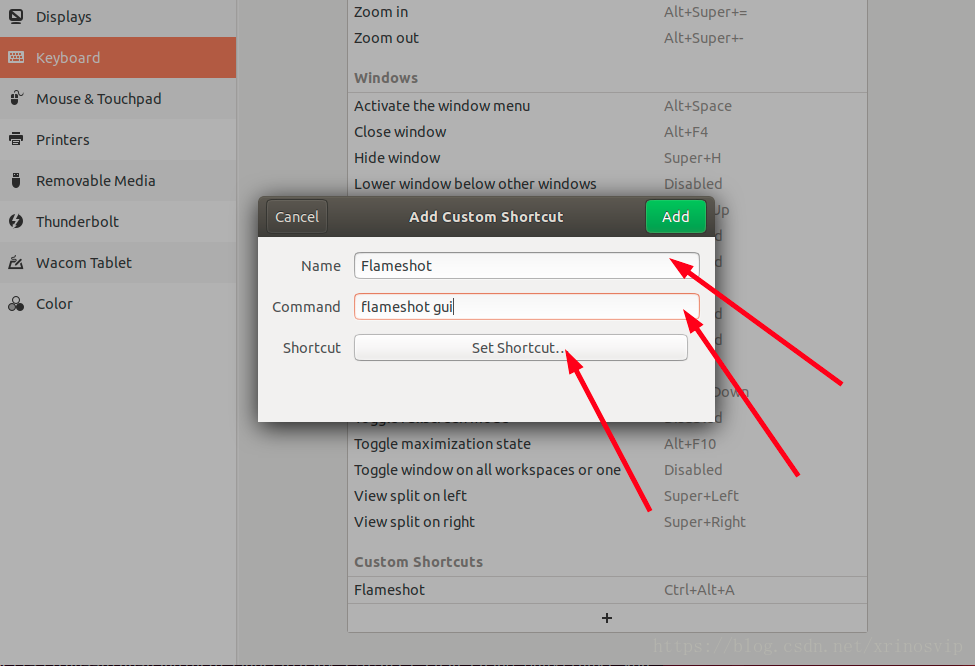The height and width of the screenshot is (666, 975).
Task: Click the Alt+F10 shortcut value
Action: [x=690, y=444]
